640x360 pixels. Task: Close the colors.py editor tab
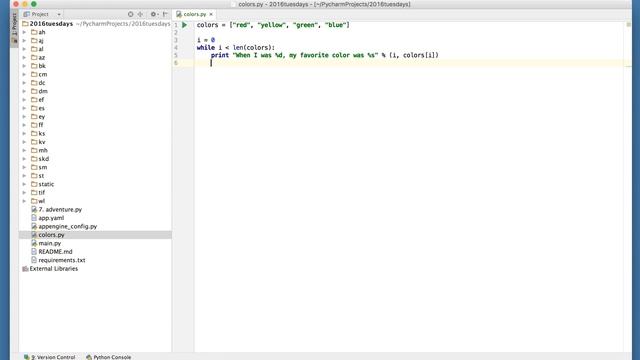point(211,14)
